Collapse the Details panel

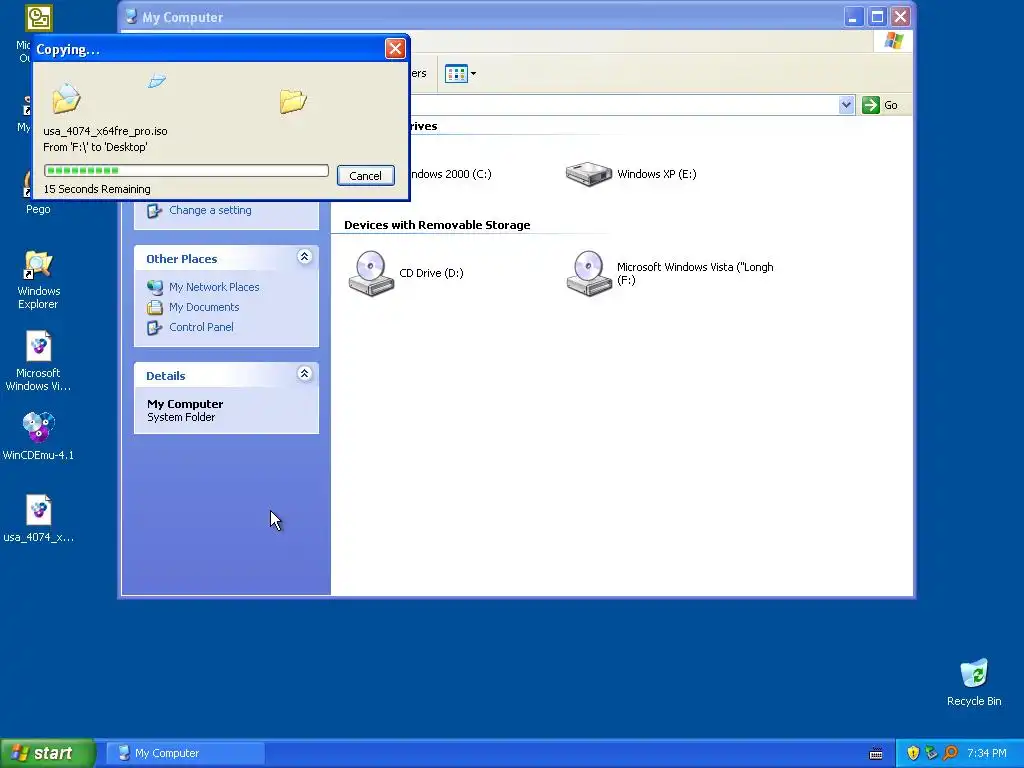coord(304,374)
